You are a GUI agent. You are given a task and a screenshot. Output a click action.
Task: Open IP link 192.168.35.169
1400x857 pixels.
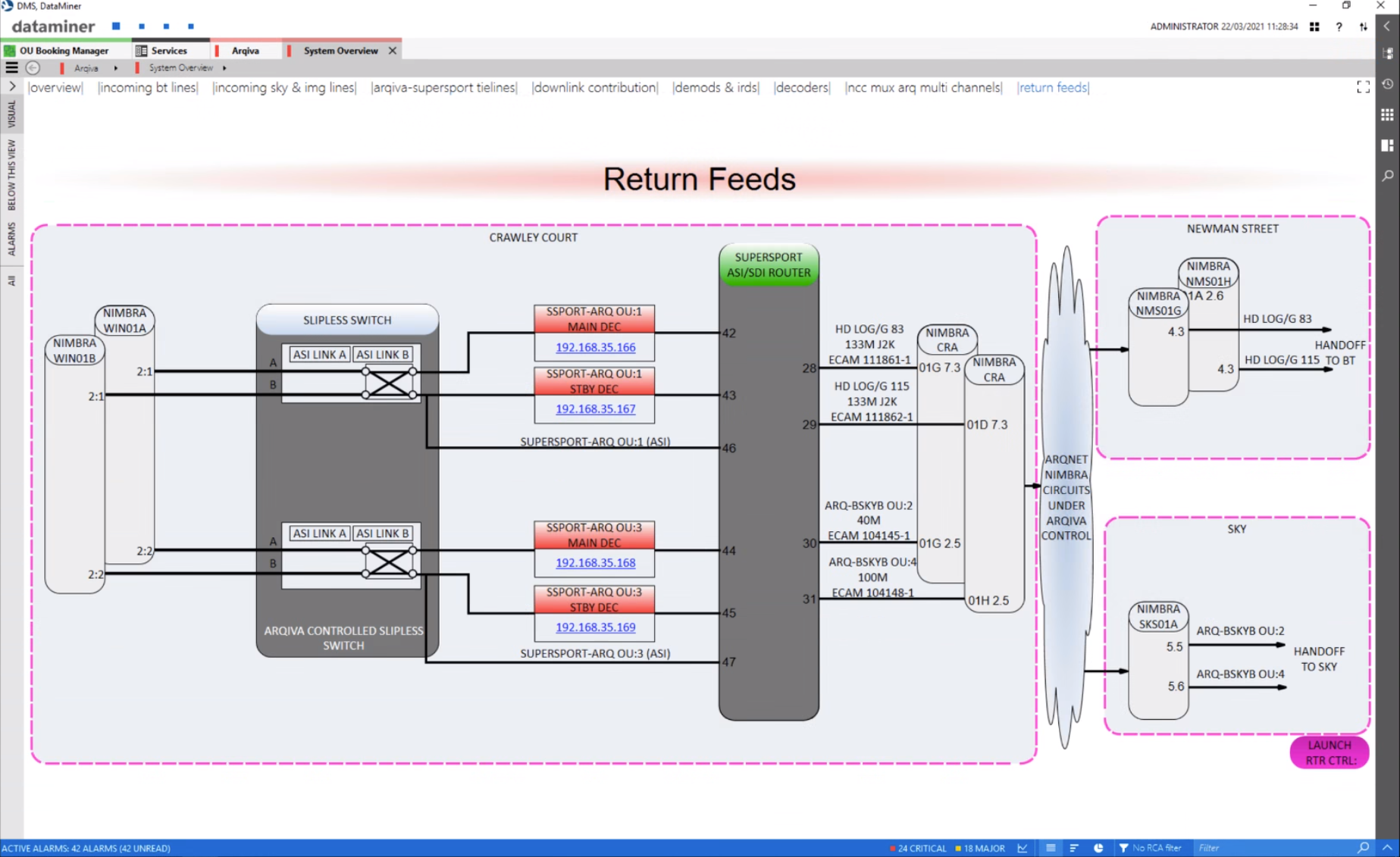(595, 627)
